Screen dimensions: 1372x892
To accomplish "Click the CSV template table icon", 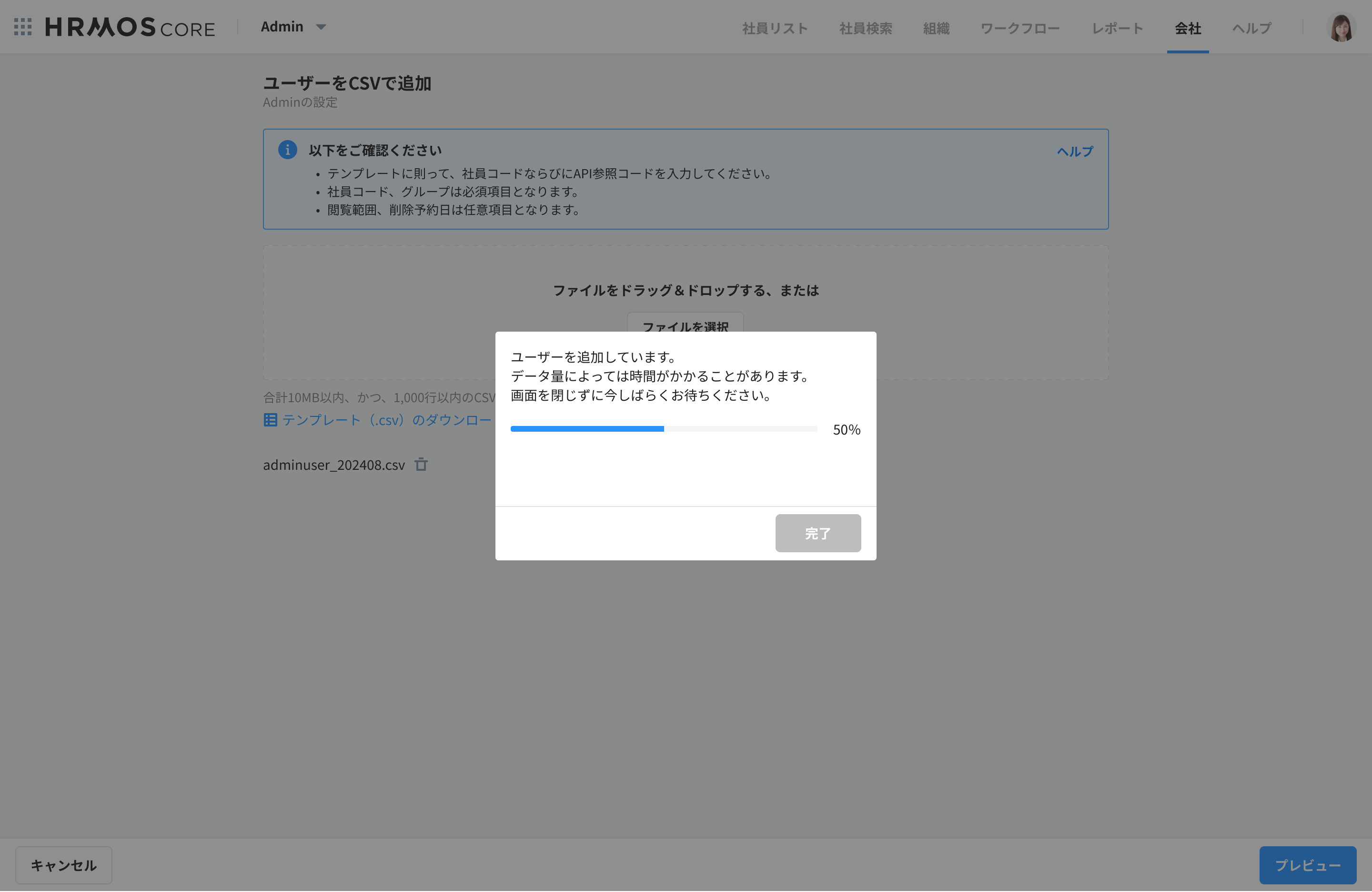I will click(270, 420).
